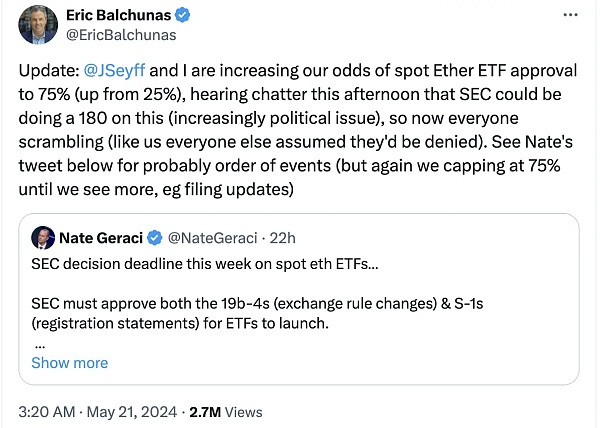Click the ellipsis above Show more
This screenshot has width=600, height=428.
pos(39,343)
